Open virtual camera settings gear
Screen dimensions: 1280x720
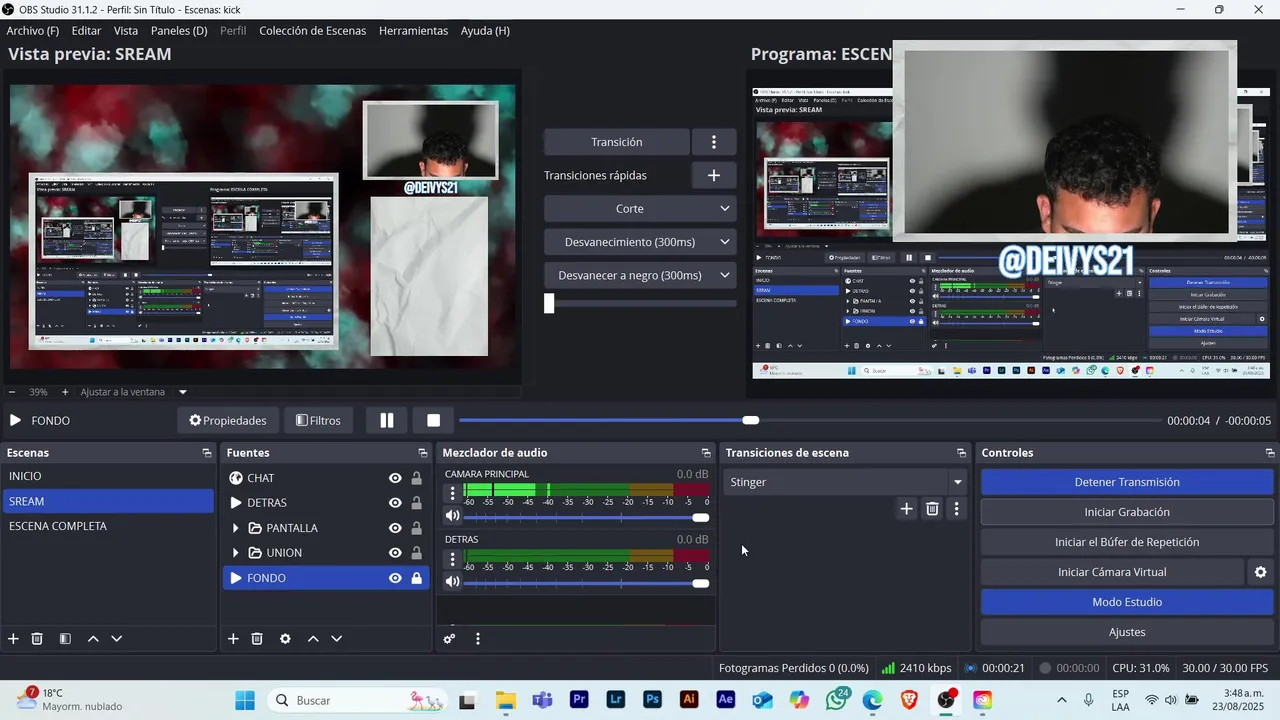click(x=1261, y=572)
